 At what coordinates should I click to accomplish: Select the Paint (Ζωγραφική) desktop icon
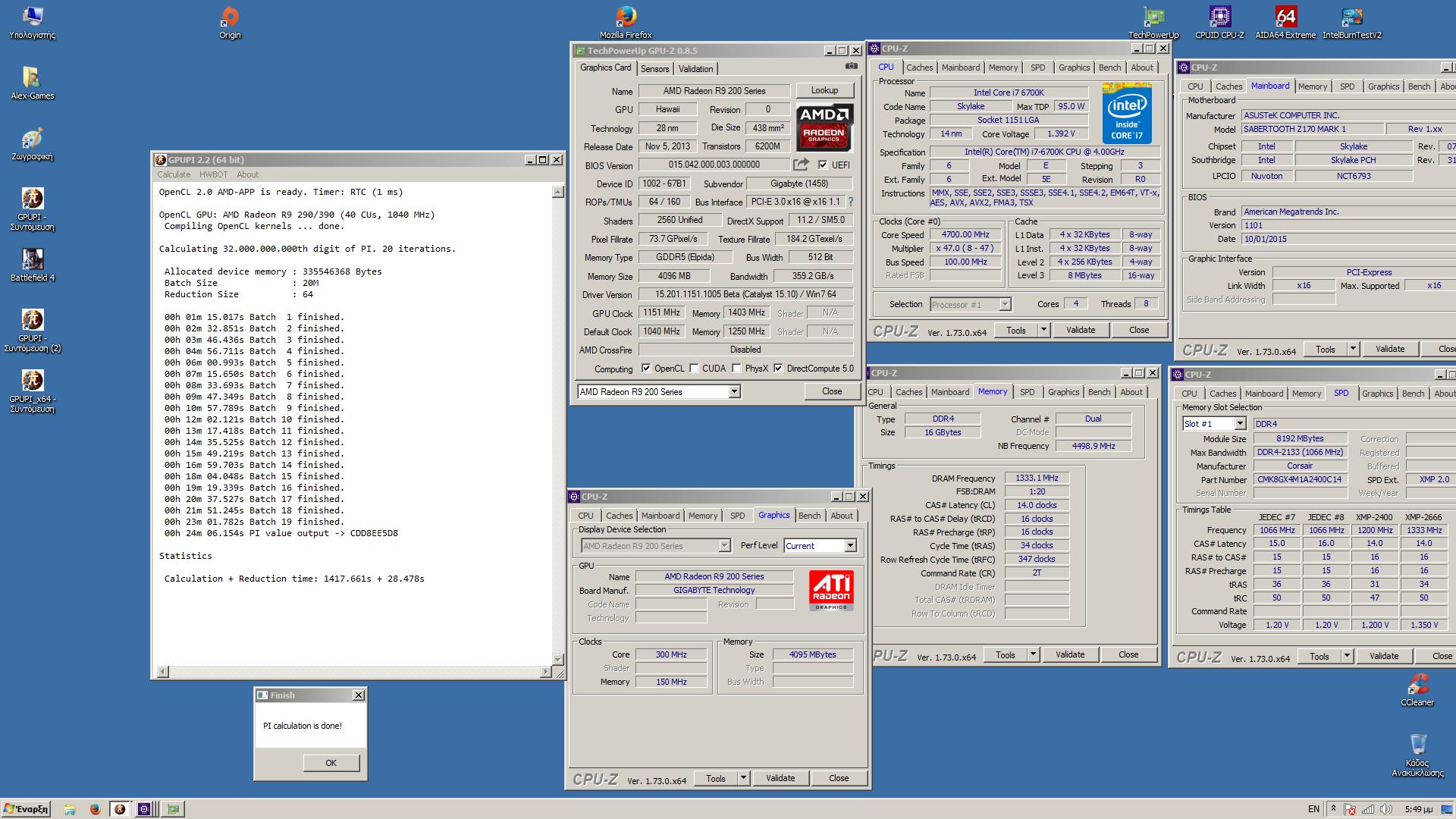32,143
